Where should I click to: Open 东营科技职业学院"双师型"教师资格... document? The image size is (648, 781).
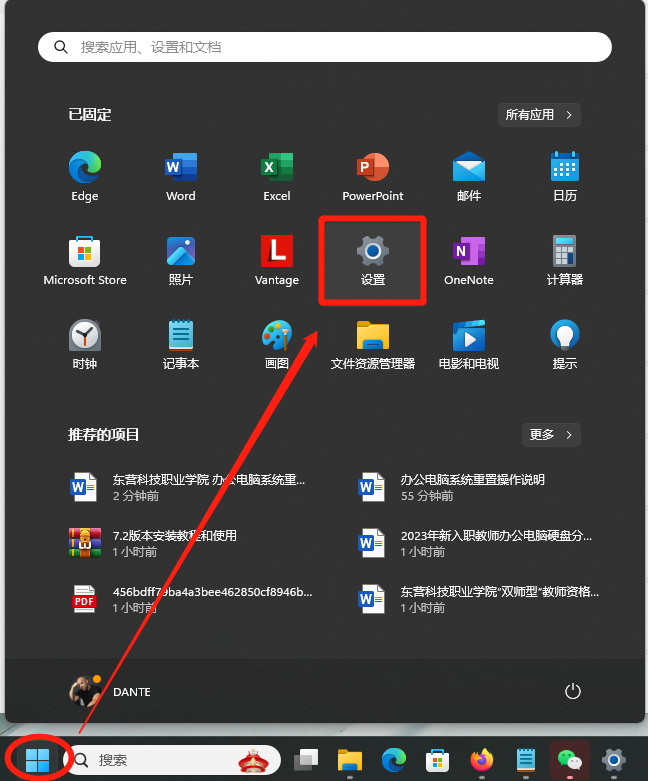(x=479, y=599)
